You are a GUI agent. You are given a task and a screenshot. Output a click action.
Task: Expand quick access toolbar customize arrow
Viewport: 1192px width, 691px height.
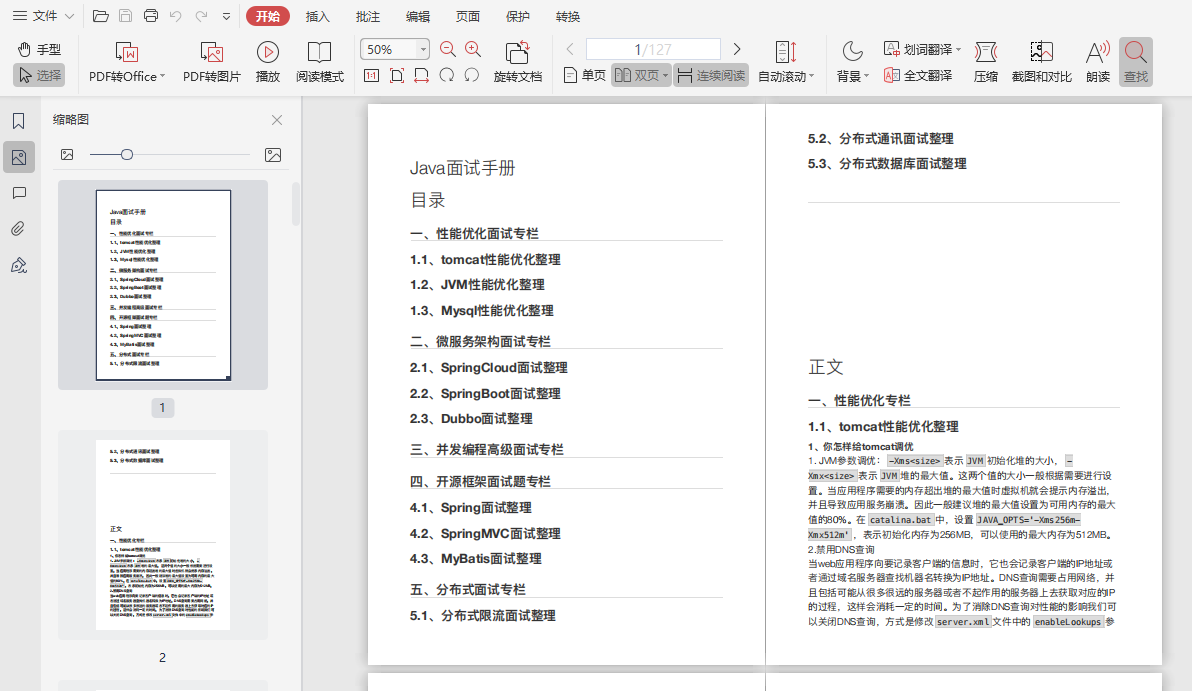pyautogui.click(x=227, y=16)
